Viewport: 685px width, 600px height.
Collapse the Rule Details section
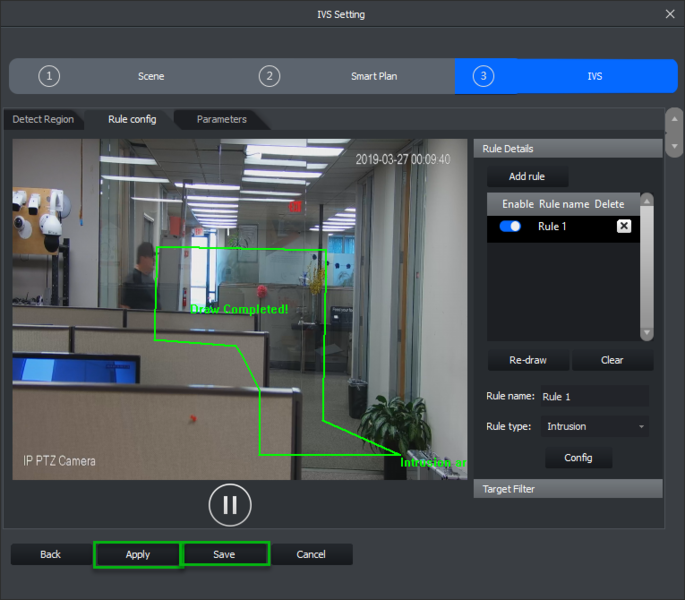pyautogui.click(x=566, y=149)
